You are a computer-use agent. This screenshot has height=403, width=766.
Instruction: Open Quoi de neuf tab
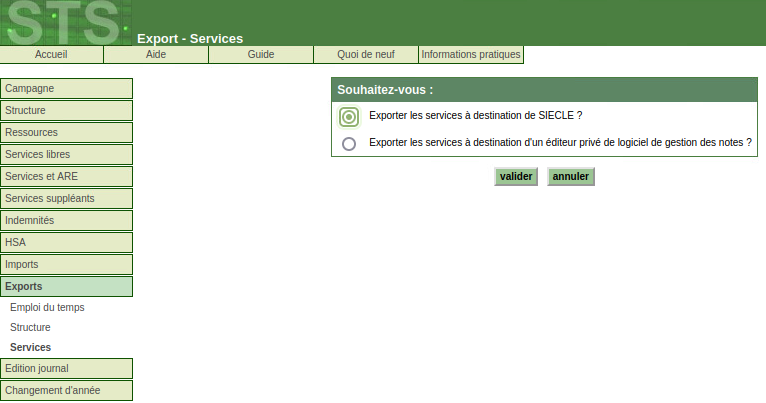(366, 55)
